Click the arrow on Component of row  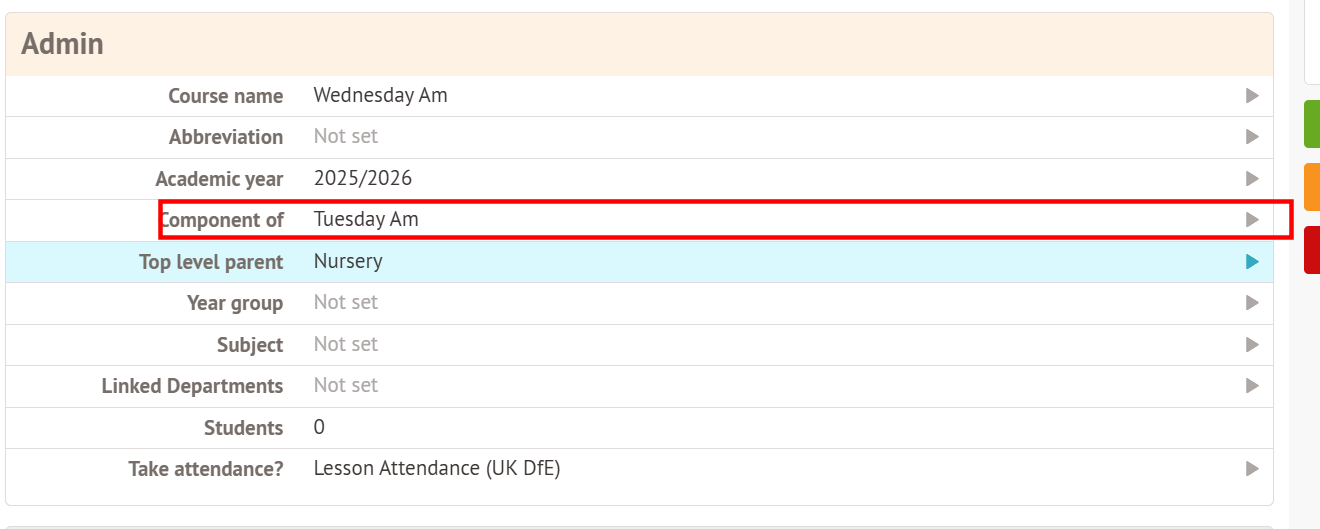(1251, 220)
